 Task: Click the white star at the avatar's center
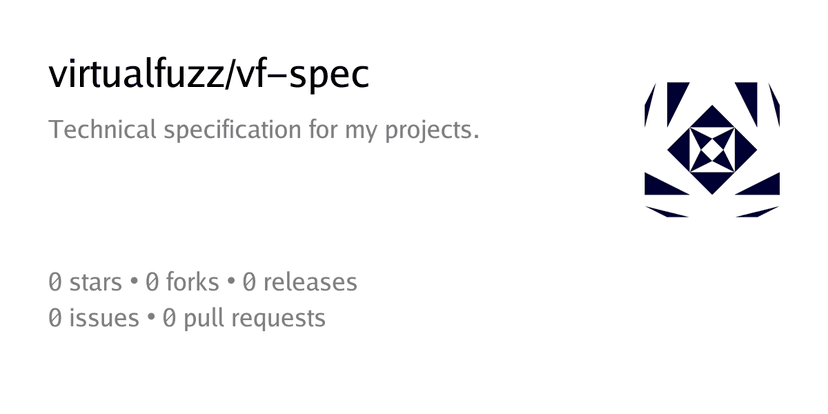[x=712, y=150]
